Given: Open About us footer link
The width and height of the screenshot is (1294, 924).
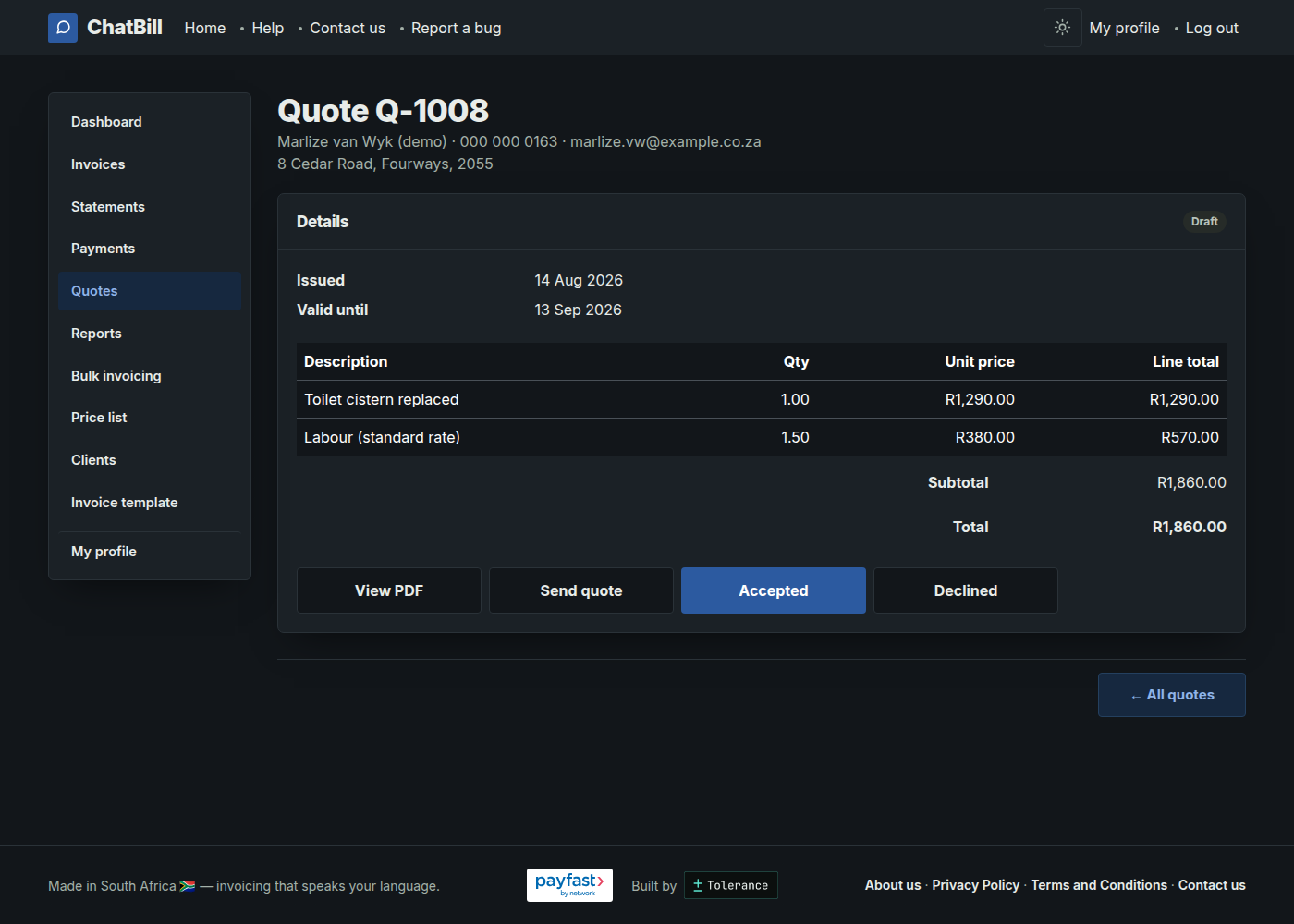Looking at the screenshot, I should (x=893, y=885).
